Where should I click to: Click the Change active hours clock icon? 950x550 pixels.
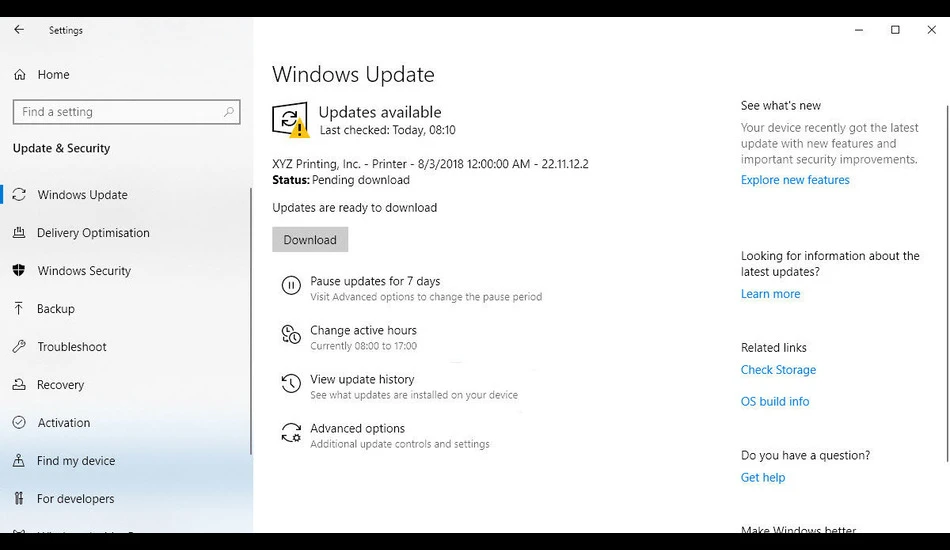click(291, 334)
